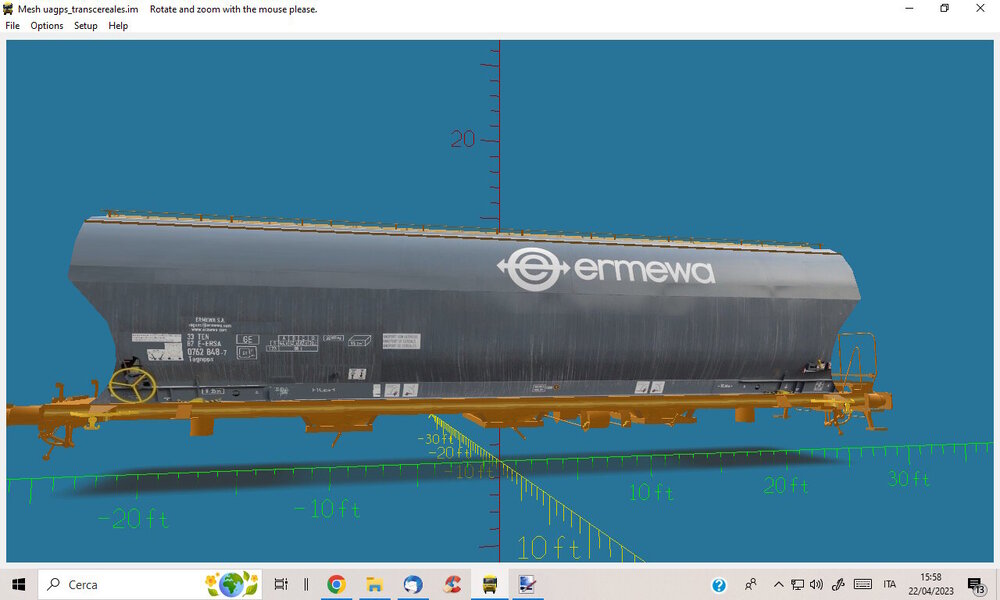Open the People icon in system tray
The height and width of the screenshot is (600, 1000).
click(x=751, y=584)
